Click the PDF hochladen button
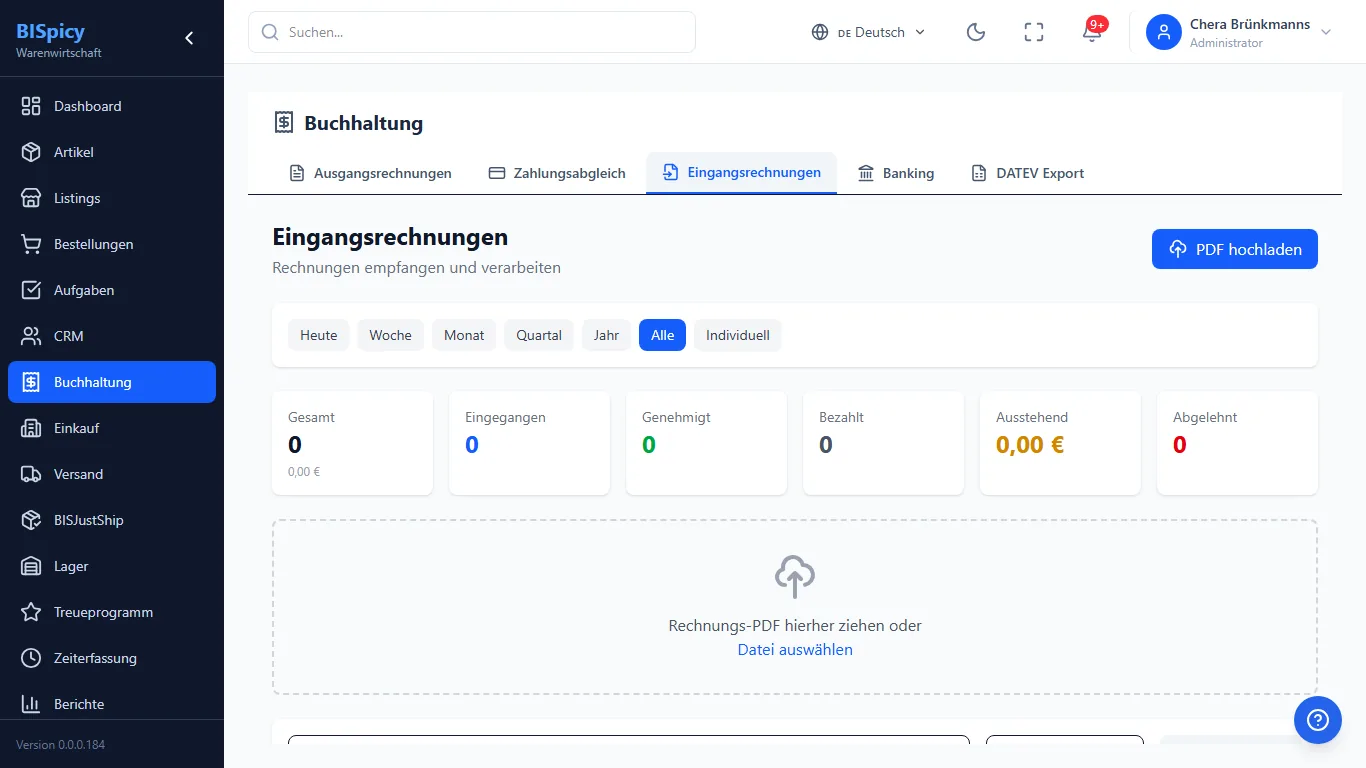The width and height of the screenshot is (1366, 768). point(1235,249)
